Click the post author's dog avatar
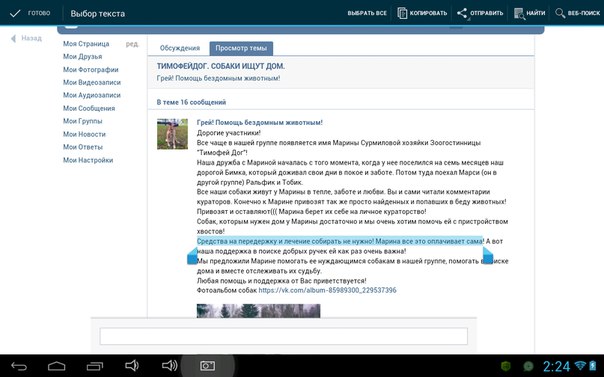Viewport: 604px width, 377px height. click(x=172, y=134)
